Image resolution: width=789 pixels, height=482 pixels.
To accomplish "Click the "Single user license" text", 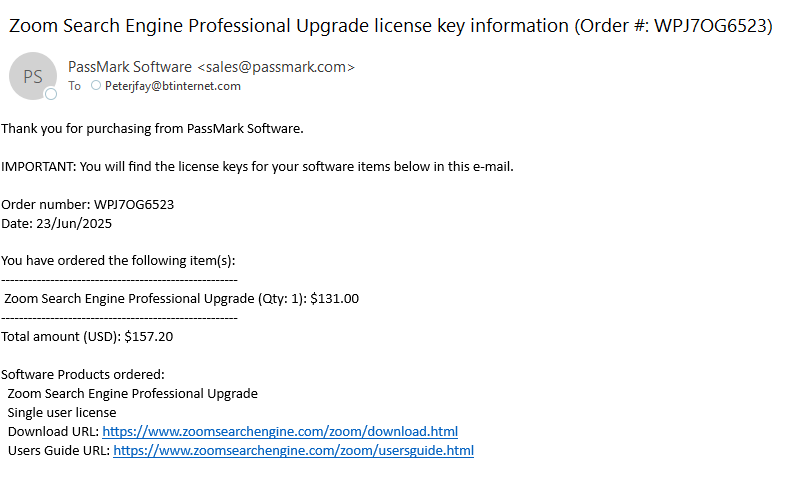I will [x=62, y=413].
